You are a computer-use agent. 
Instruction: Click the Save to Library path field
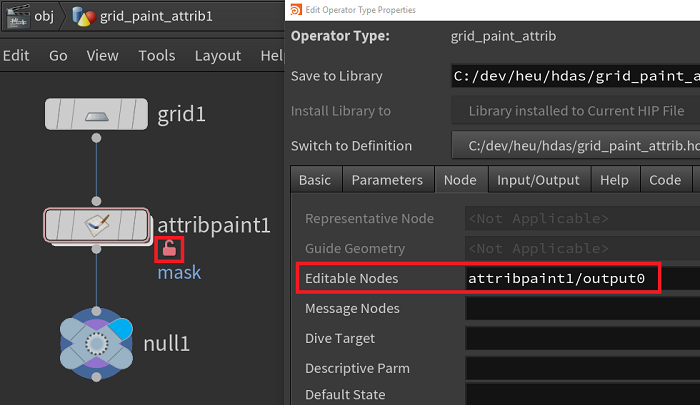pyautogui.click(x=575, y=76)
